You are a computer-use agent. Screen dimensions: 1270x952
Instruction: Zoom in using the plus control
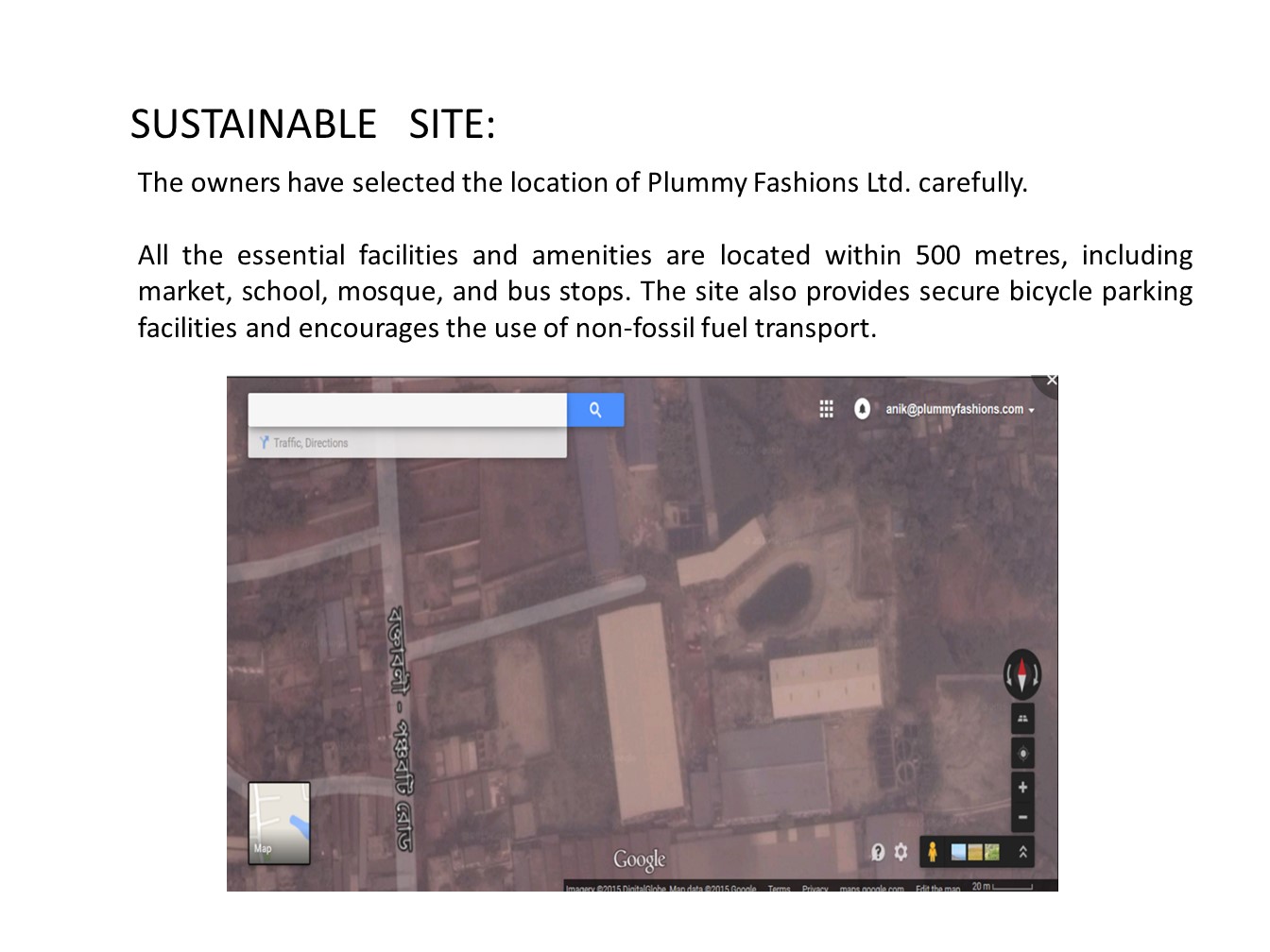pos(1022,787)
